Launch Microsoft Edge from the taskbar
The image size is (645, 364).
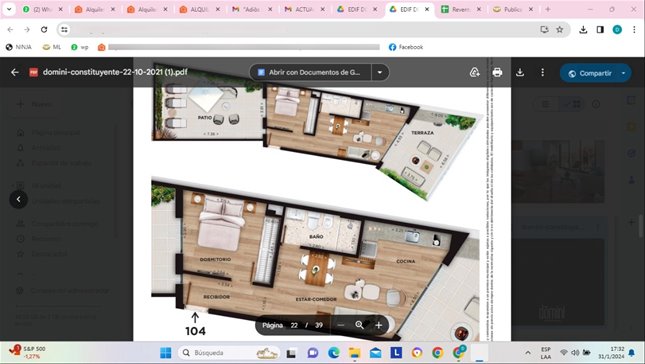tap(334, 352)
